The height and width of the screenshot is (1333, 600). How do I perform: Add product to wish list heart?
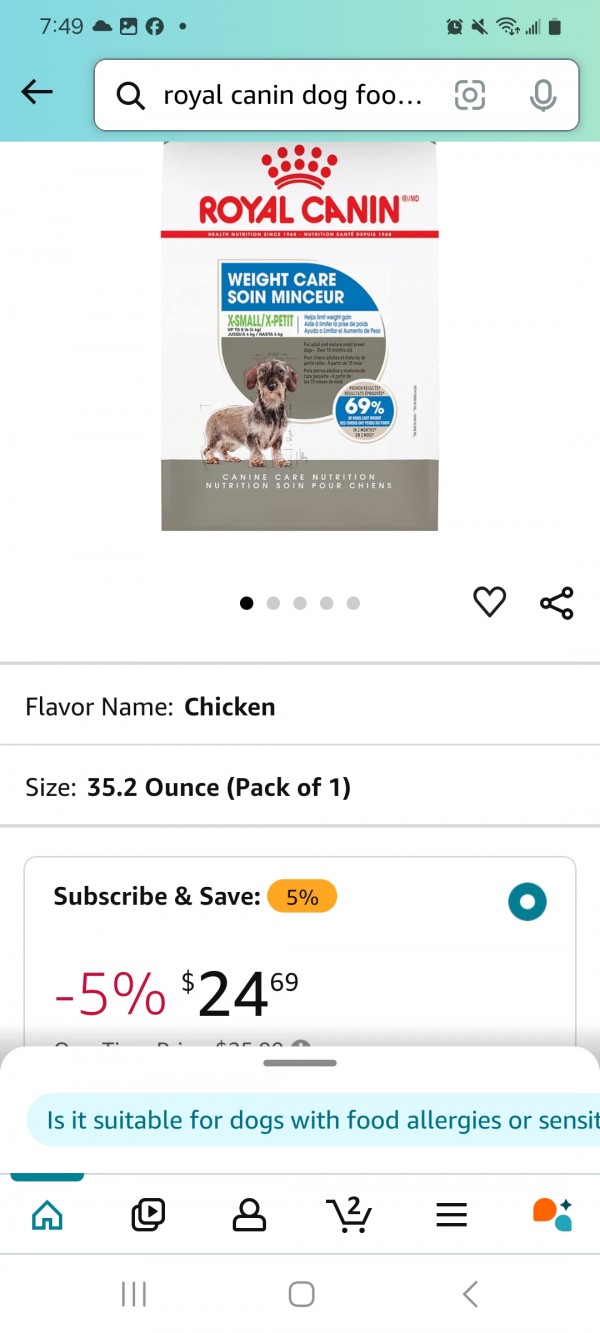(489, 602)
